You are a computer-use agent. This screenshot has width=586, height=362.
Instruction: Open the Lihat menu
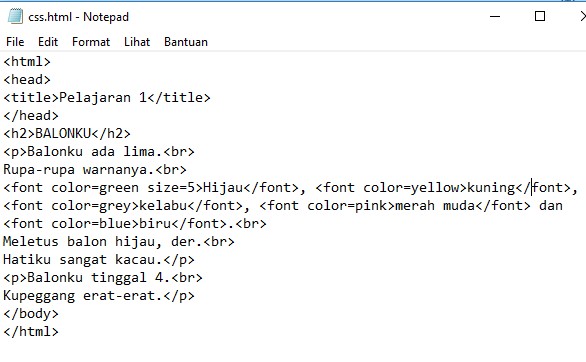tap(137, 42)
